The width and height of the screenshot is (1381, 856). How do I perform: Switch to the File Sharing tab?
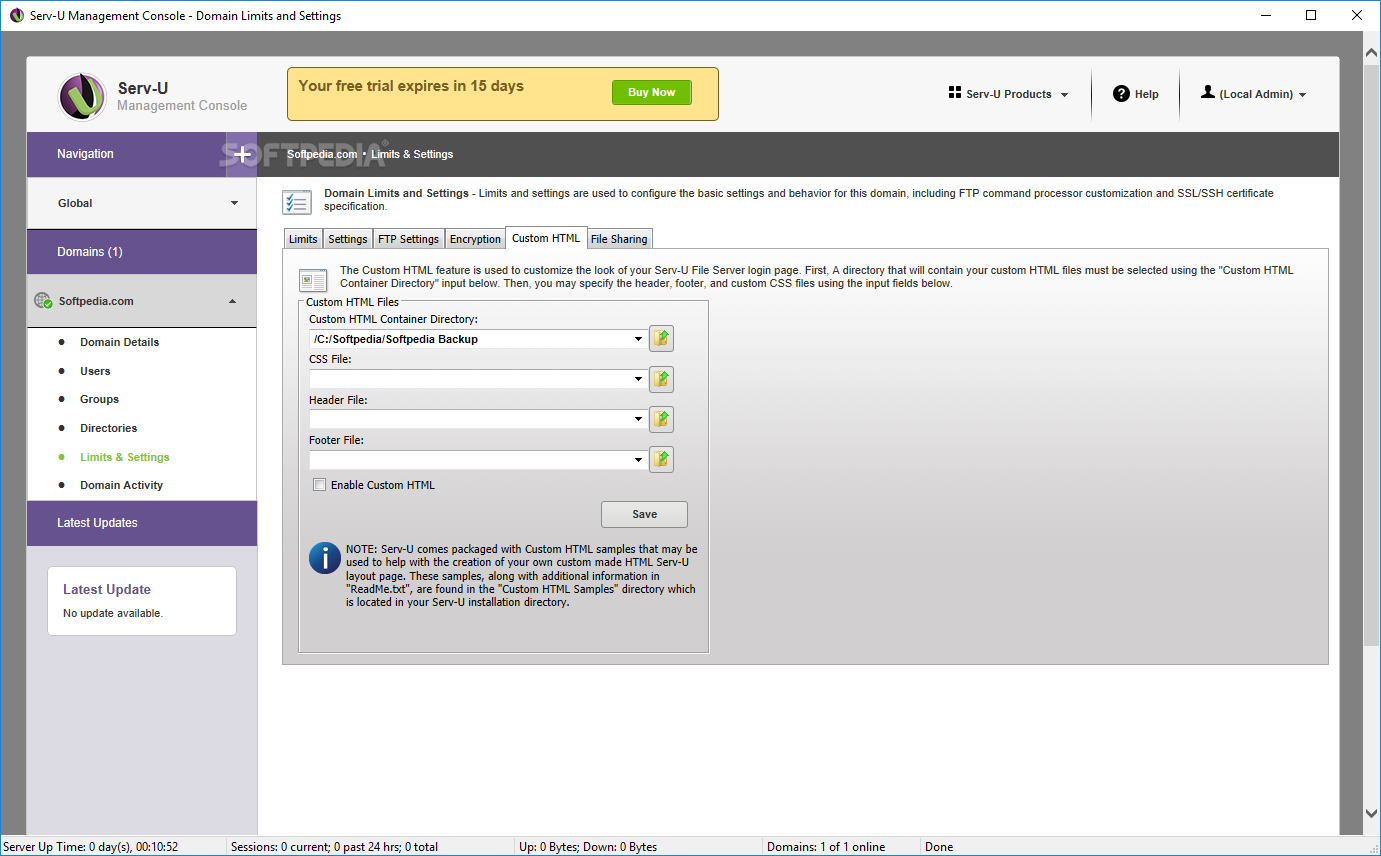pos(619,239)
